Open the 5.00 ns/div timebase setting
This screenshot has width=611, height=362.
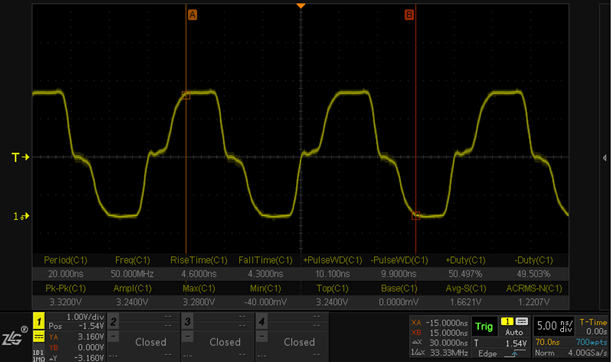[554, 326]
